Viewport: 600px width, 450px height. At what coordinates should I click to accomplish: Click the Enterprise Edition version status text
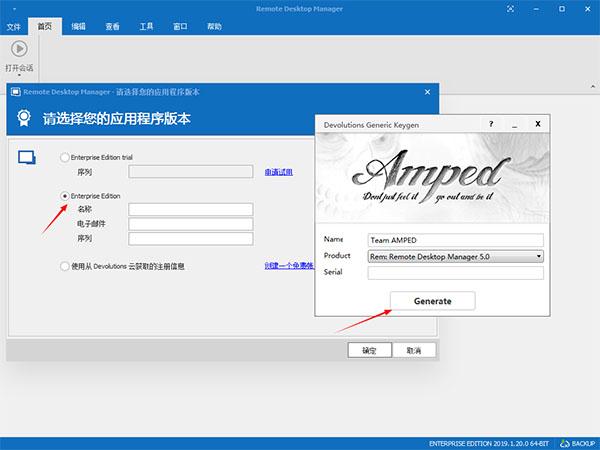(489, 443)
